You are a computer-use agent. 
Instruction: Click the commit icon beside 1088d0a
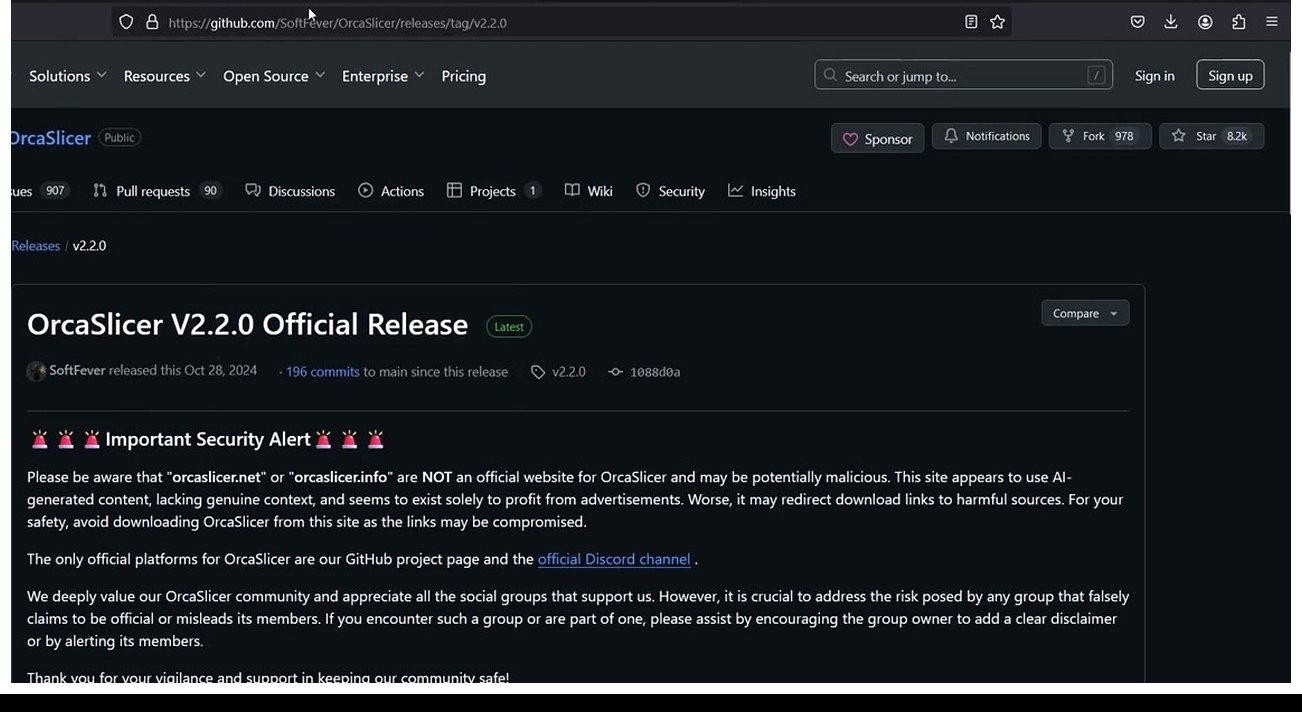coord(615,372)
